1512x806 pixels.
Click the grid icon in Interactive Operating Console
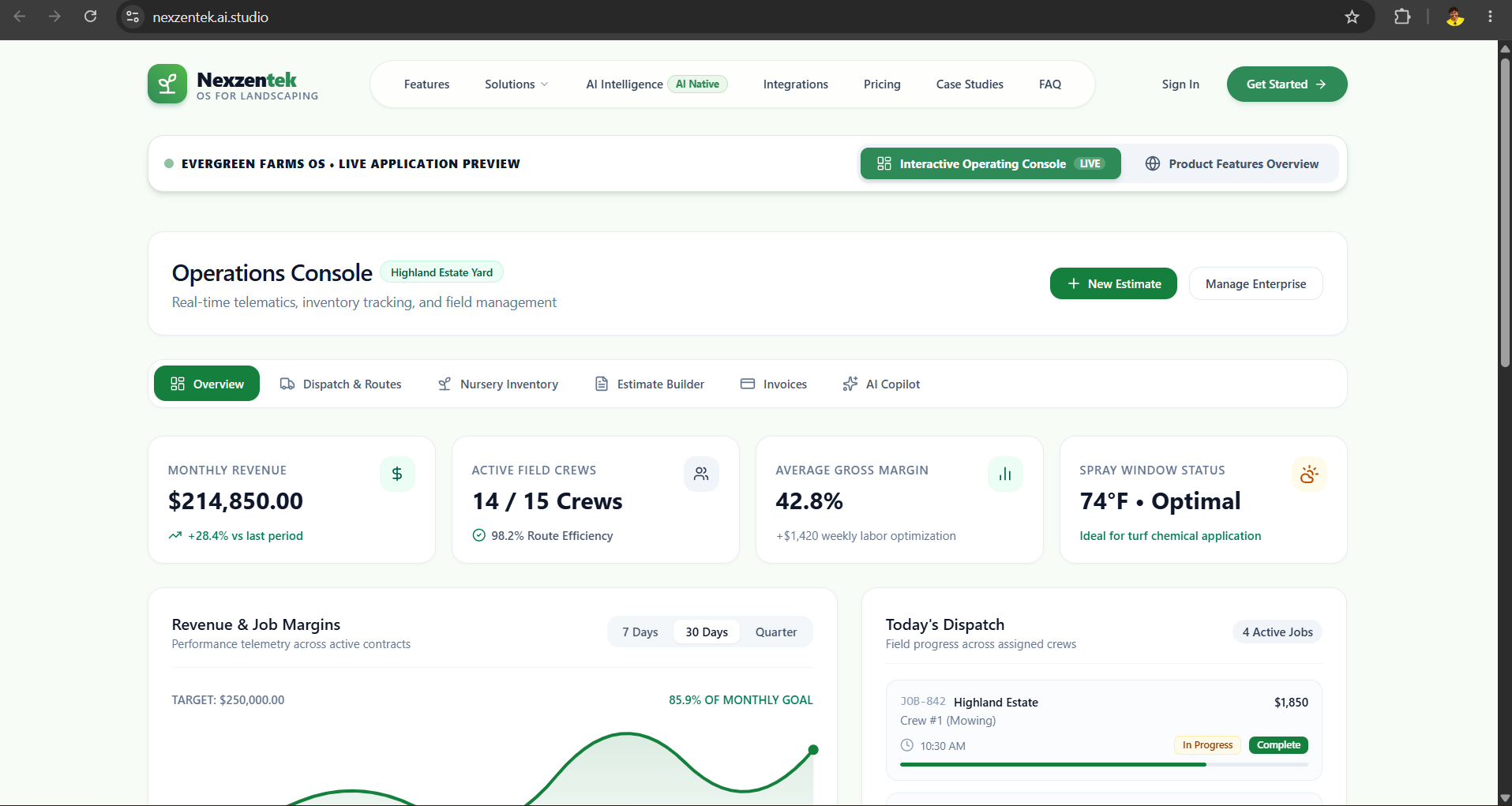[884, 163]
